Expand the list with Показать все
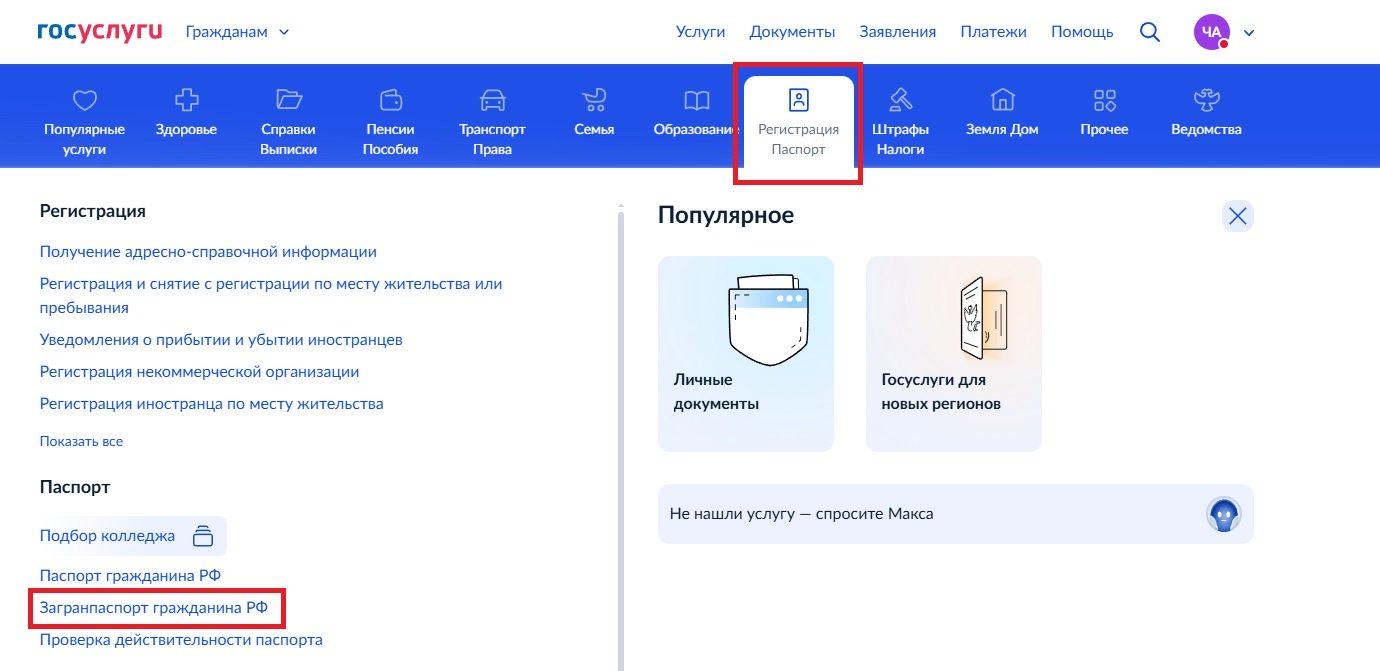 (x=81, y=441)
